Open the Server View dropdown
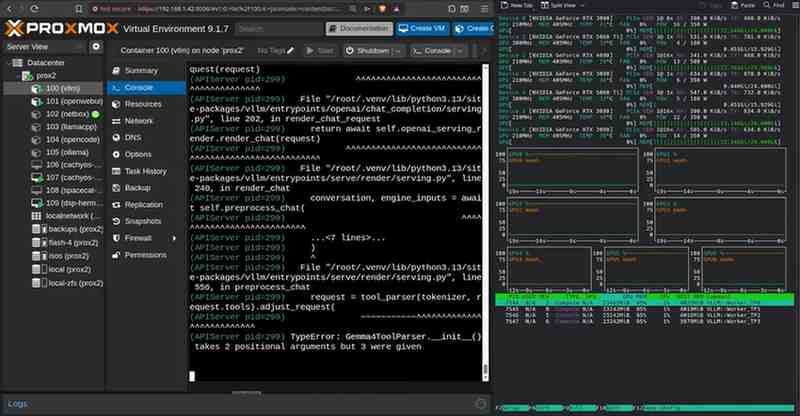This screenshot has width=800, height=416. (45, 47)
